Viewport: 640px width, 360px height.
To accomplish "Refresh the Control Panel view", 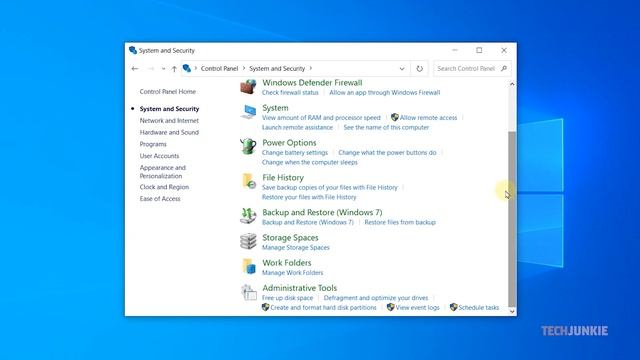I will pos(419,69).
